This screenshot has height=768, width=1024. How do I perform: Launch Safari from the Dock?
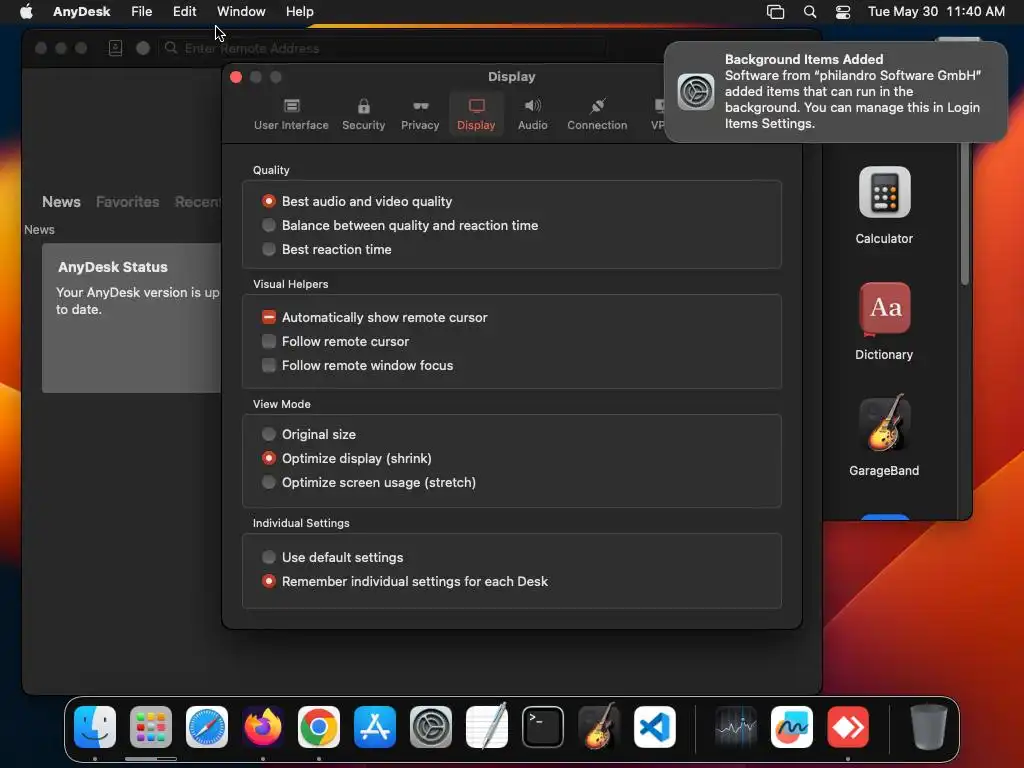pyautogui.click(x=207, y=727)
